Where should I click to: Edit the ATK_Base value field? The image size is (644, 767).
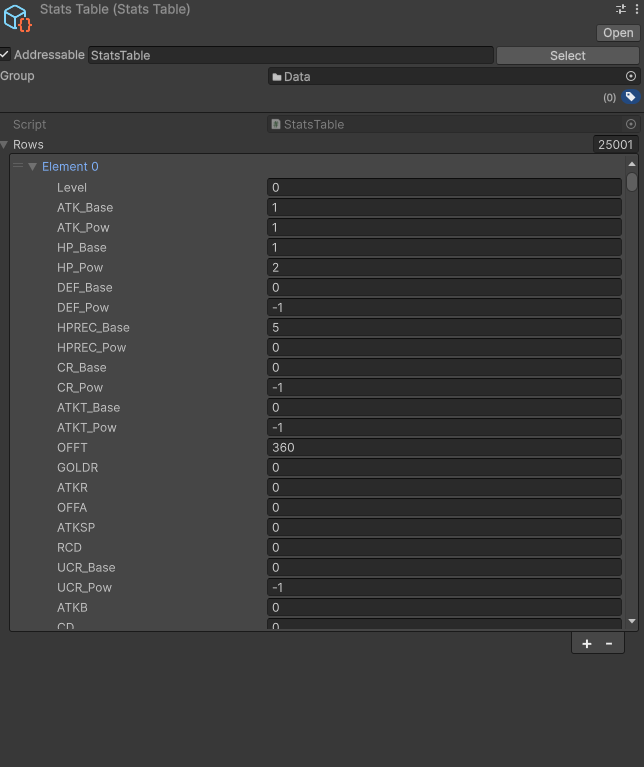pos(444,207)
